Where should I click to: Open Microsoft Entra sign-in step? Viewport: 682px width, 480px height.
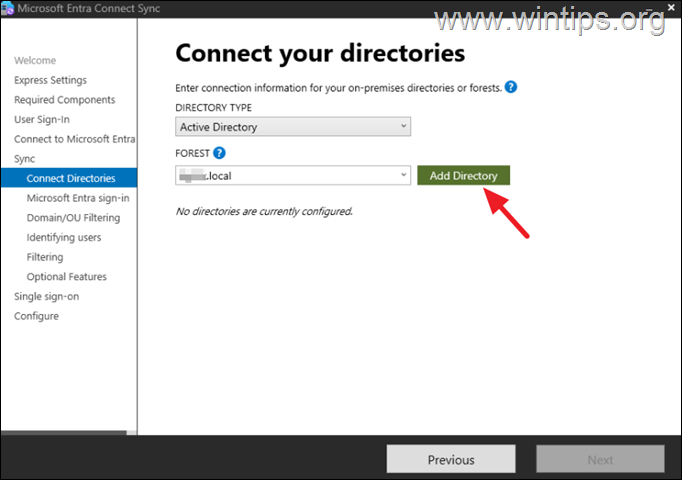coord(78,198)
